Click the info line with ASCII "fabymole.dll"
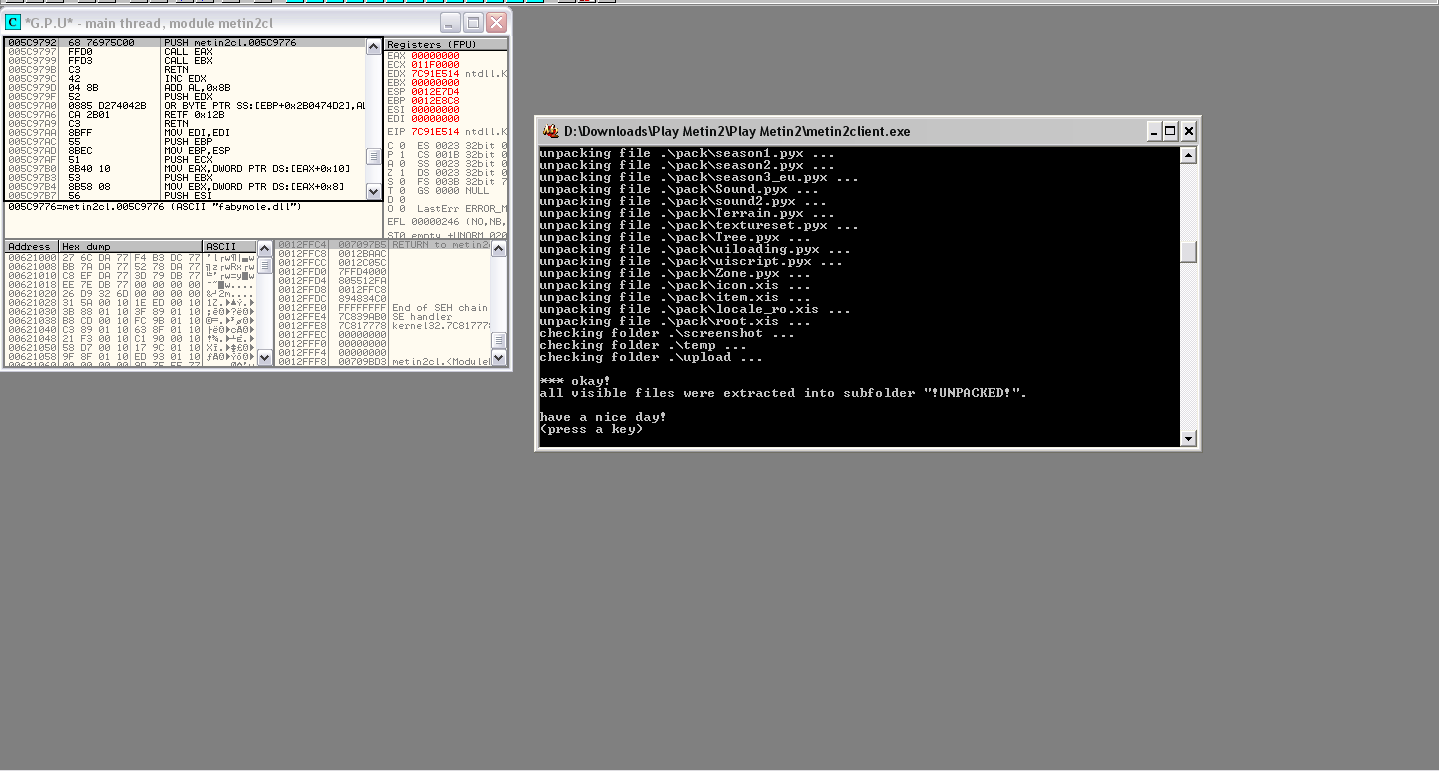This screenshot has height=771, width=1439. pyautogui.click(x=155, y=206)
